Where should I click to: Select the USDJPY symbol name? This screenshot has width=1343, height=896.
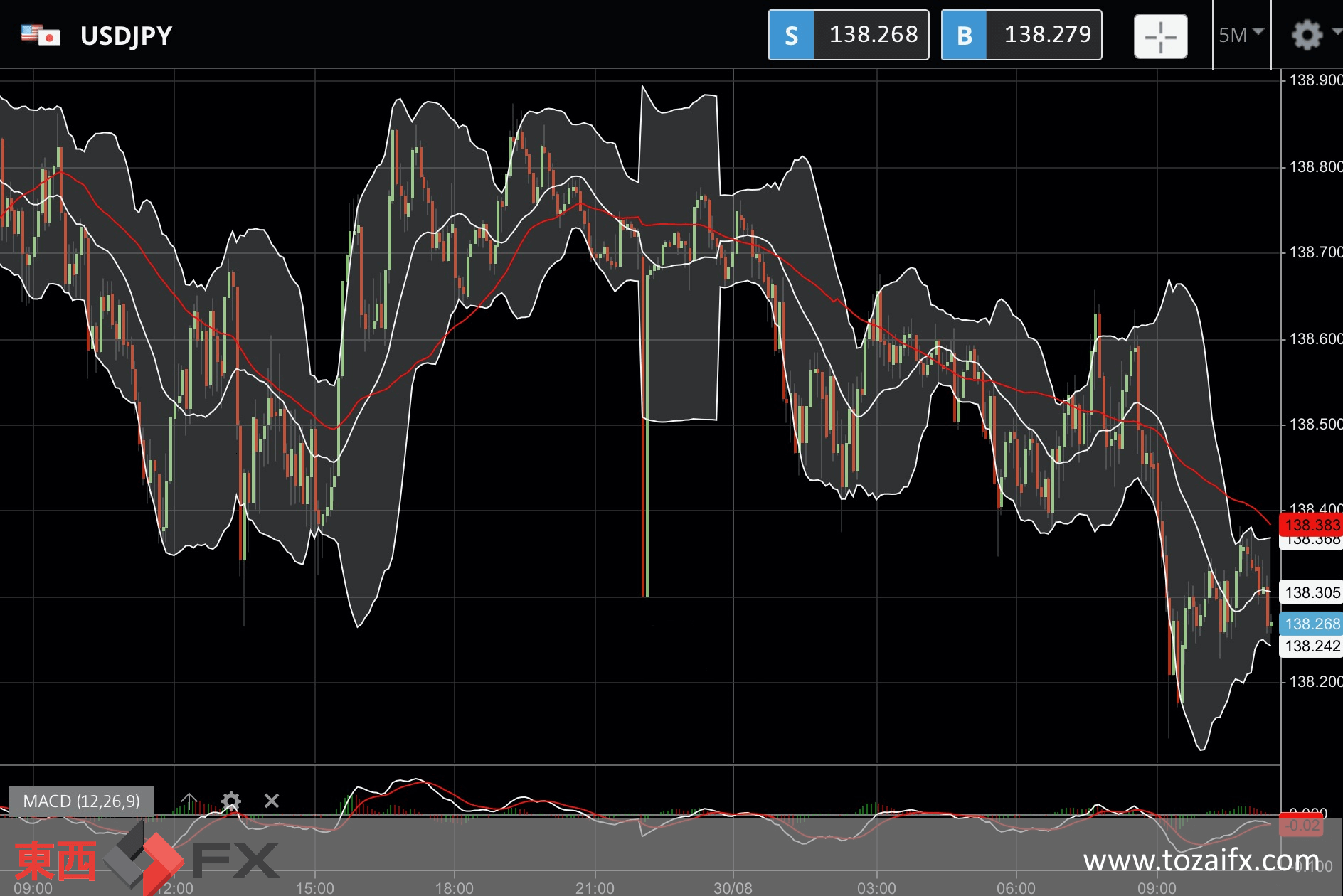pyautogui.click(x=126, y=36)
